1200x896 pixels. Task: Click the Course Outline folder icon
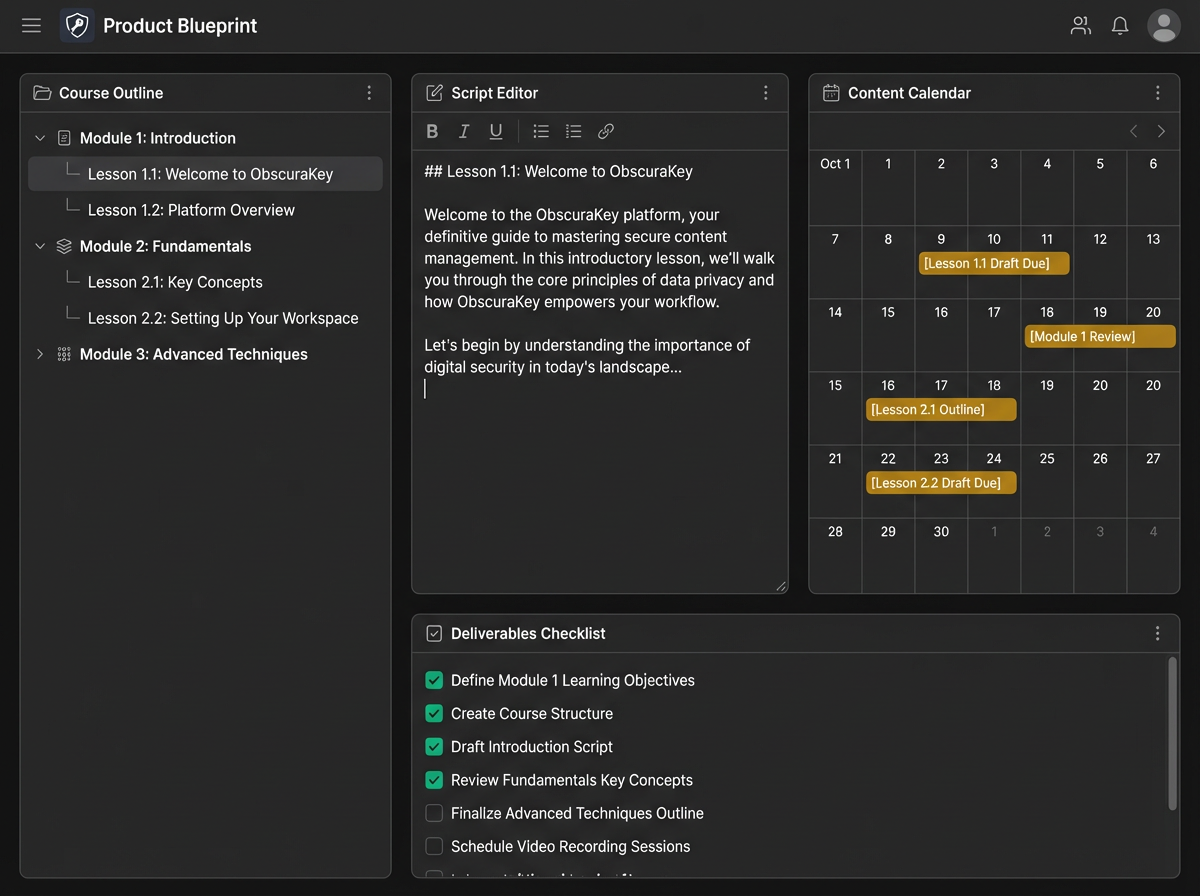pyautogui.click(x=41, y=92)
